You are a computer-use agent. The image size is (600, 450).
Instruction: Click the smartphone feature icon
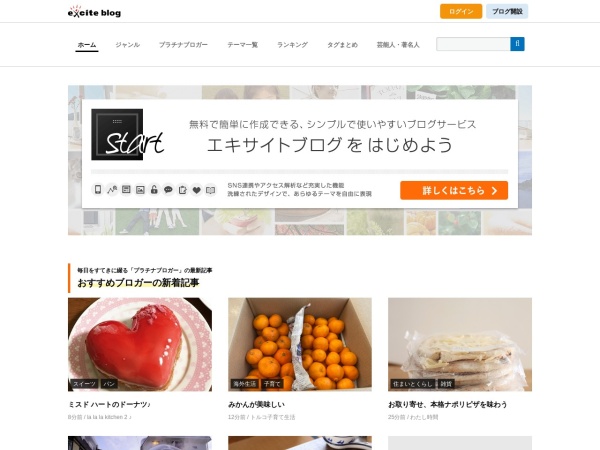click(x=98, y=189)
